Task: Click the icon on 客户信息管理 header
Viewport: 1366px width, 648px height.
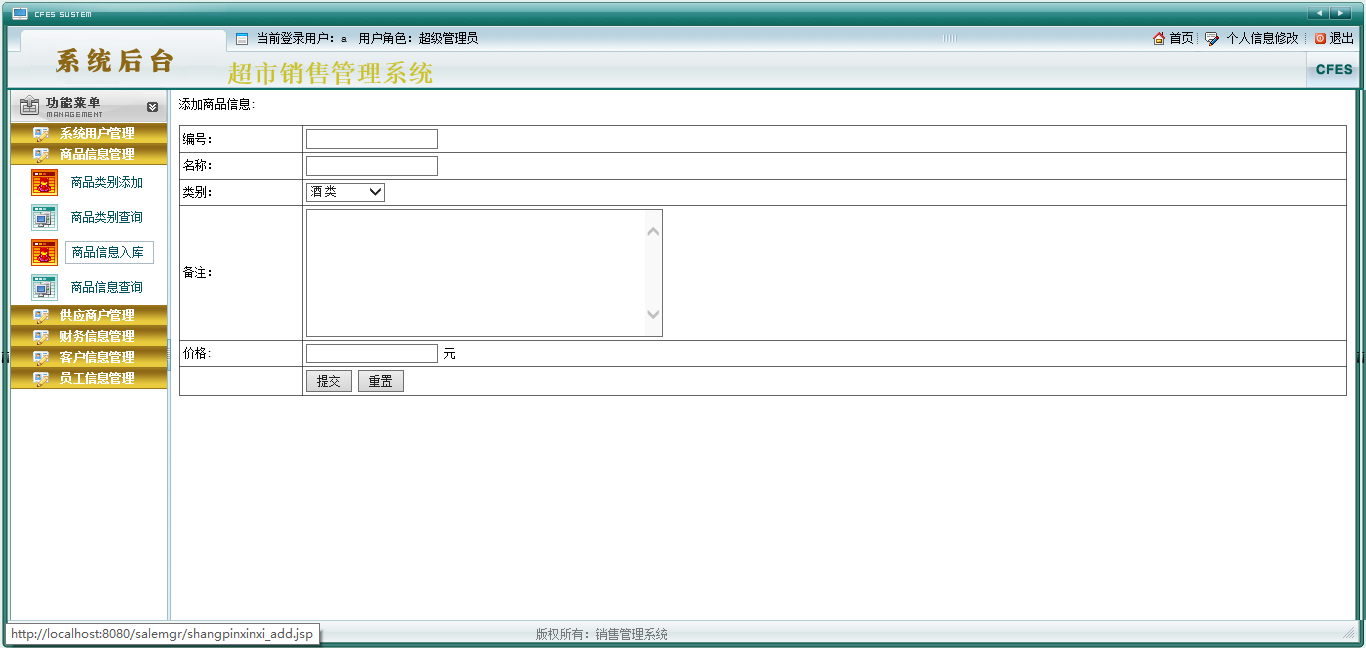Action: point(41,358)
